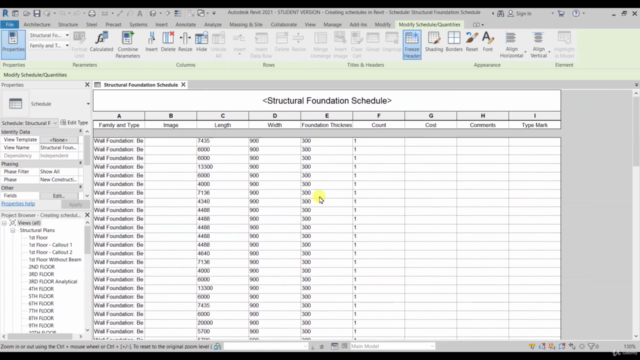Select the 6TH FLOOR view
This screenshot has width=640, height=360.
41,304
